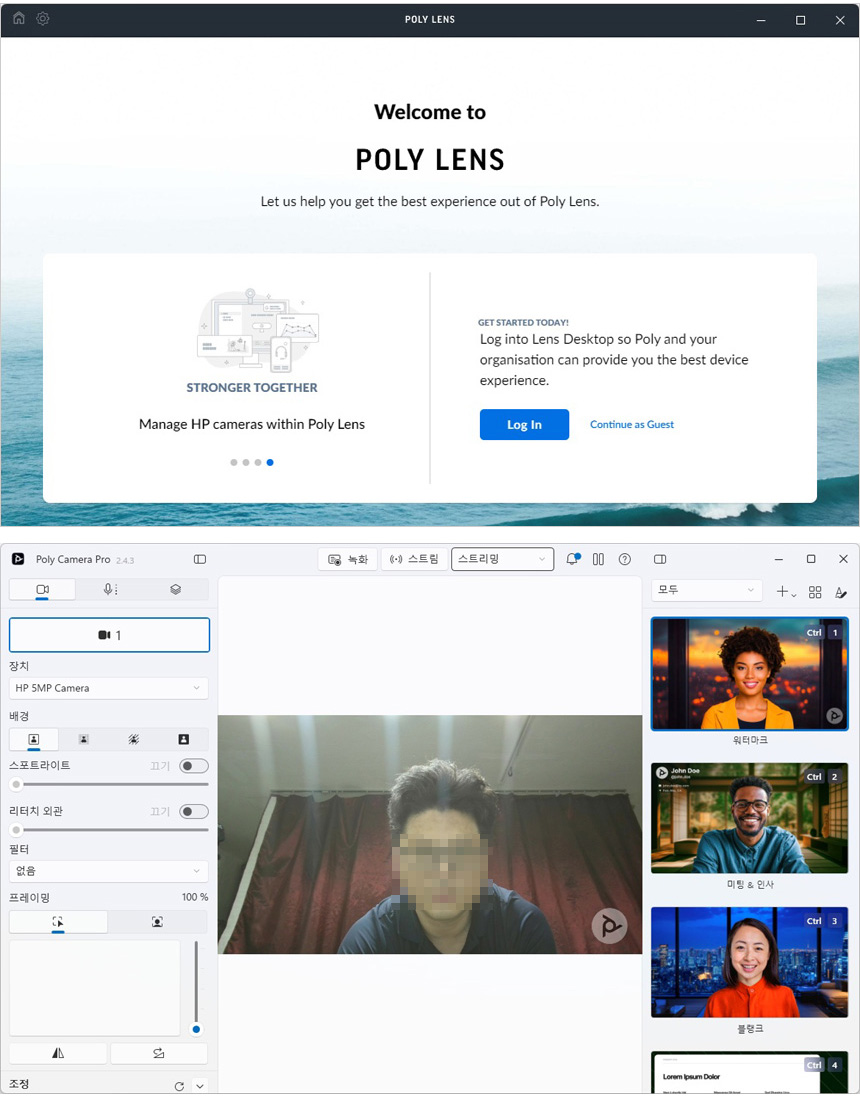The height and width of the screenshot is (1097, 860).
Task: Turn on the 리터치 외관 toggle
Action: tap(194, 812)
